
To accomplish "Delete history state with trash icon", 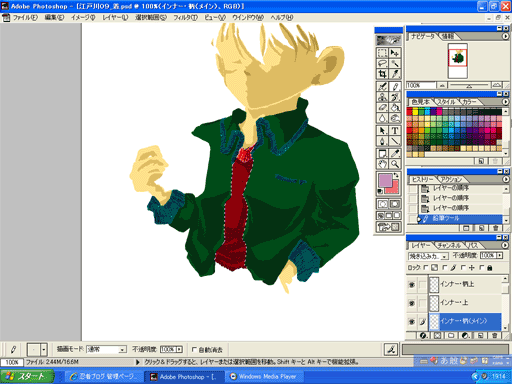I will click(x=495, y=228).
